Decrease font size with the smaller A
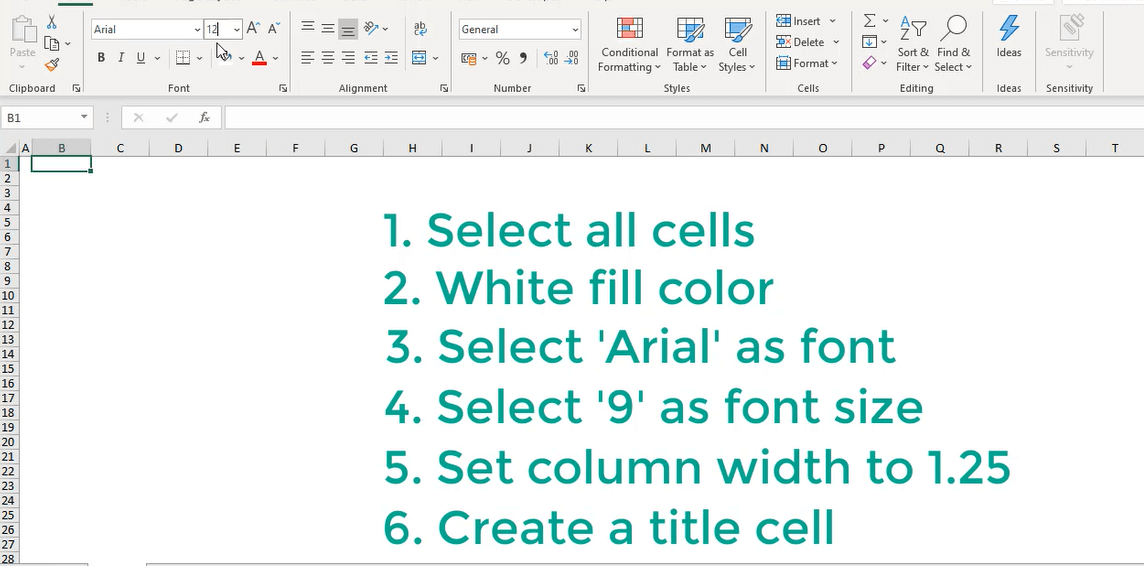The image size is (1144, 566). (x=274, y=28)
